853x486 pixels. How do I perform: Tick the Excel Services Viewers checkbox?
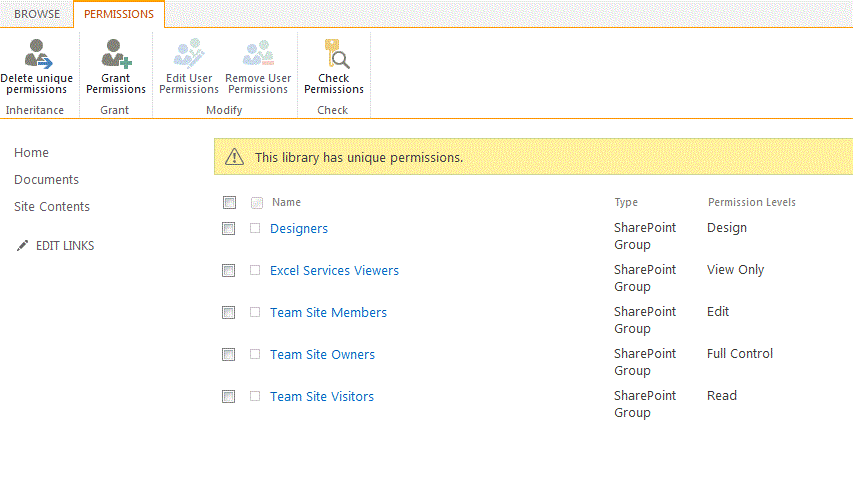(229, 270)
